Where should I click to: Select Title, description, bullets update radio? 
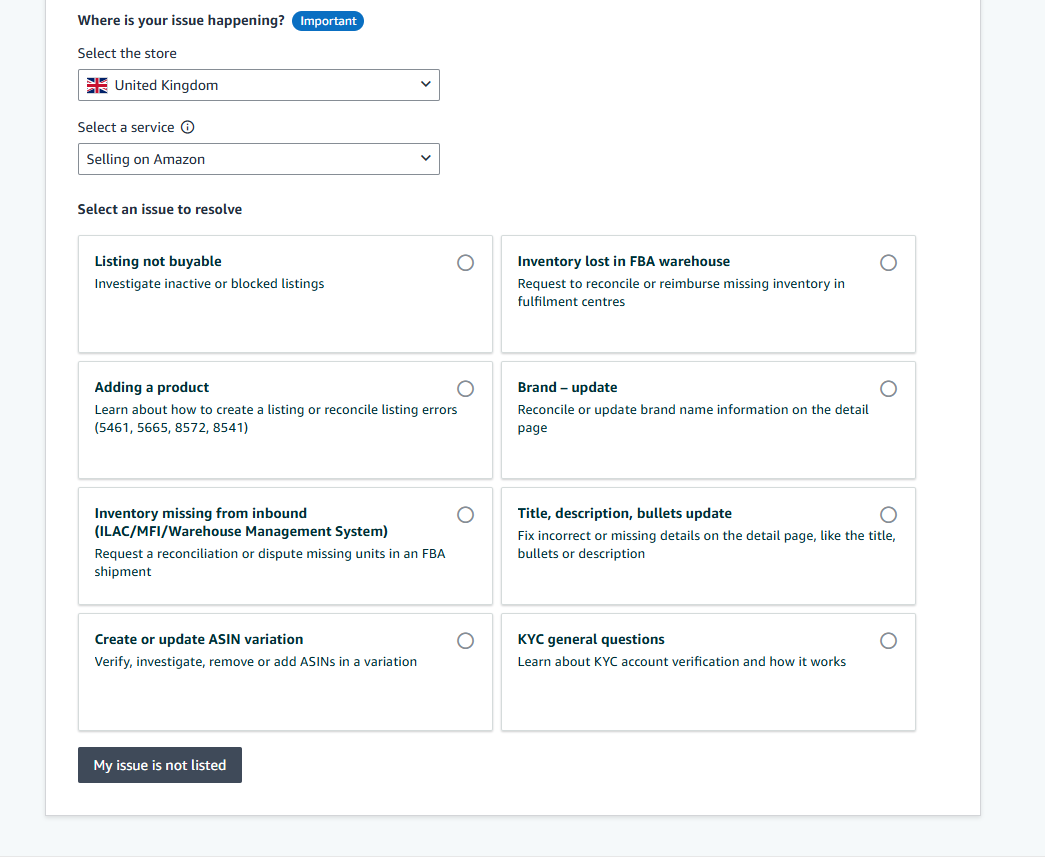tap(888, 515)
